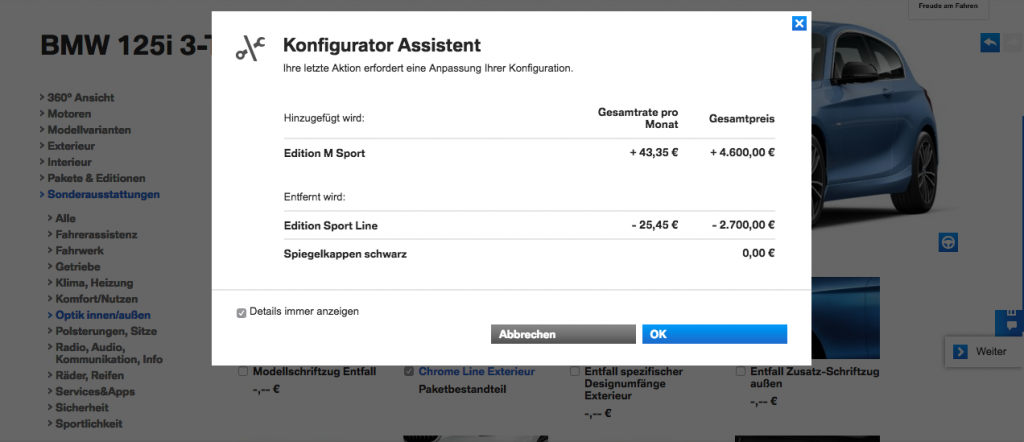Select Radio, Audio, Kommunikation, Info subcategory

108,353
